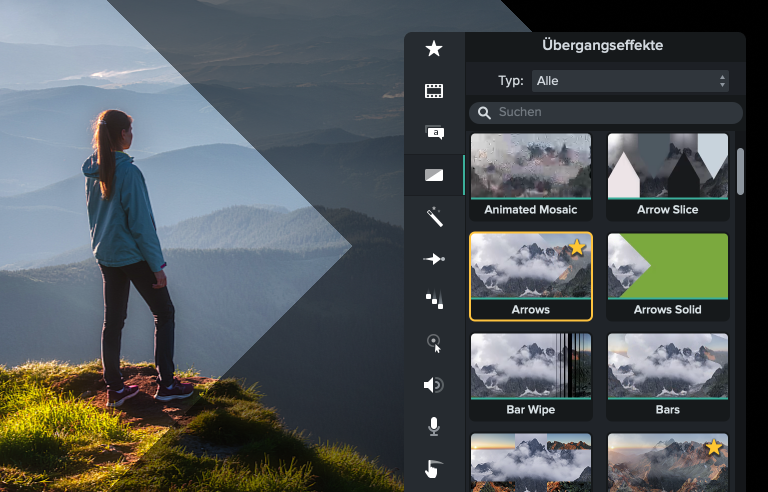Click the Arrows Solid label text
This screenshot has height=492, width=768.
click(668, 310)
